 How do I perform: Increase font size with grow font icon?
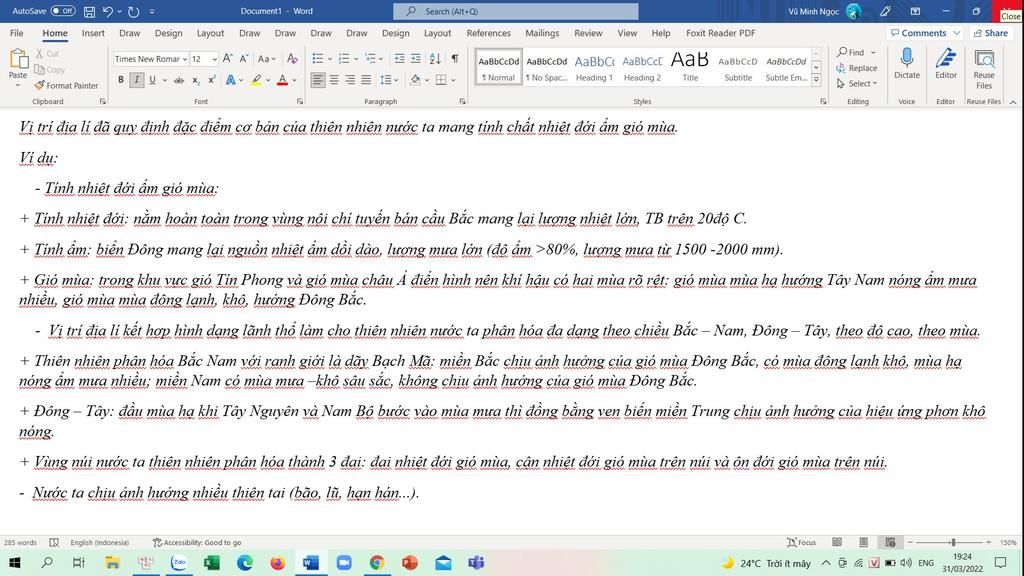[227, 59]
